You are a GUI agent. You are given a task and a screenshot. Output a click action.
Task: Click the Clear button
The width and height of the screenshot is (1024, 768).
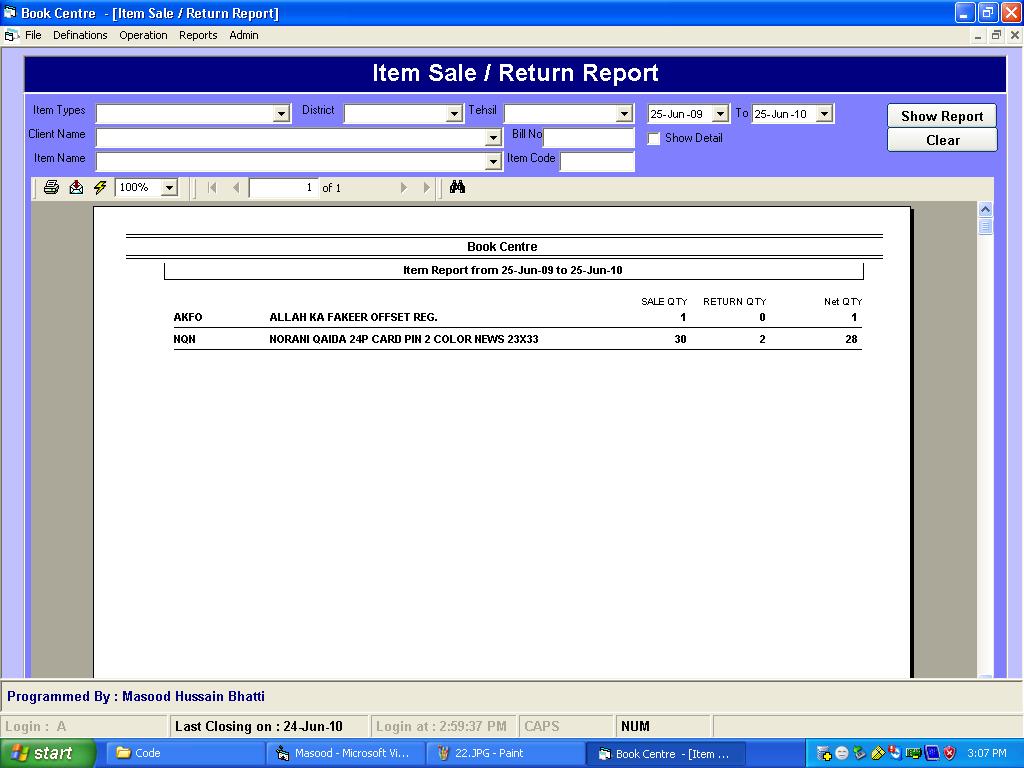(942, 140)
